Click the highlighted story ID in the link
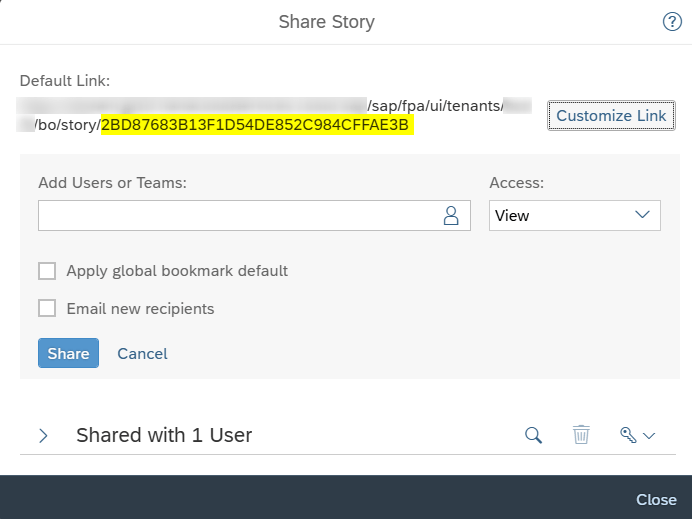Viewport: 692px width, 519px height. (257, 125)
